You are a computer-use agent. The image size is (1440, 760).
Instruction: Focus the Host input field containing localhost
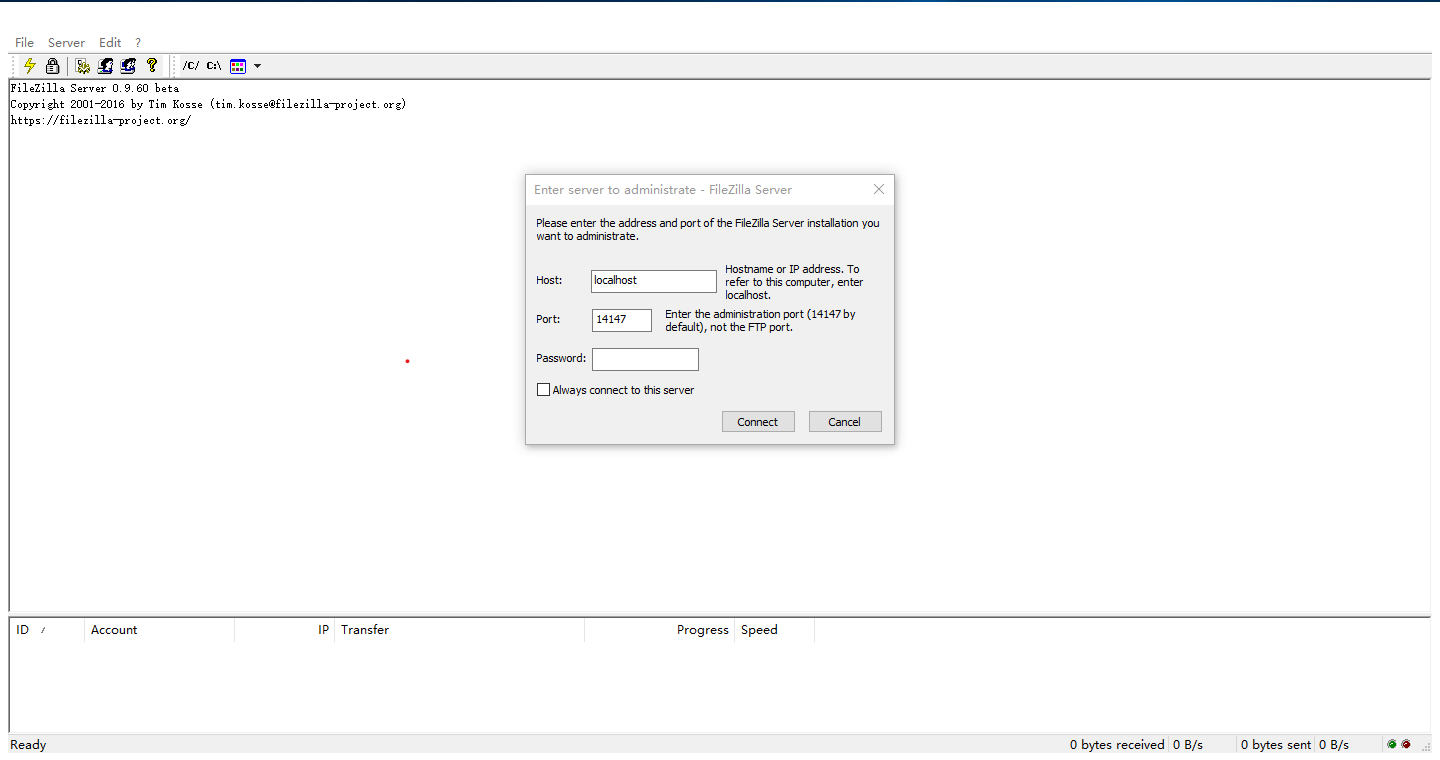(x=654, y=281)
